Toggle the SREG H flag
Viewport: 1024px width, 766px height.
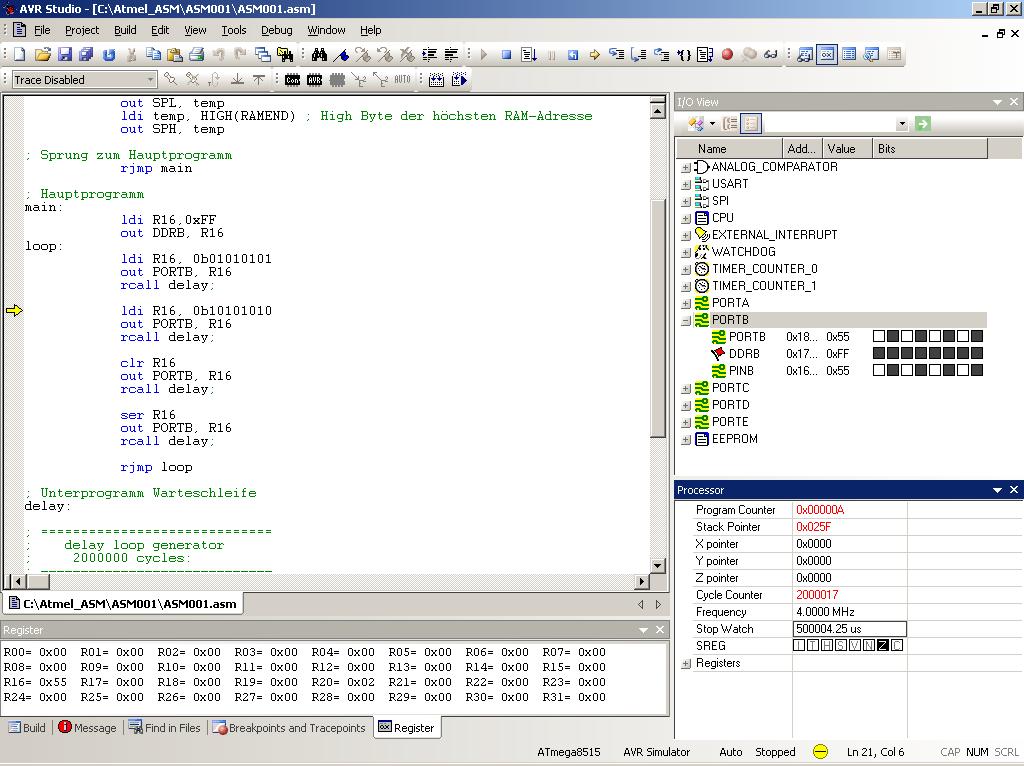coord(827,645)
